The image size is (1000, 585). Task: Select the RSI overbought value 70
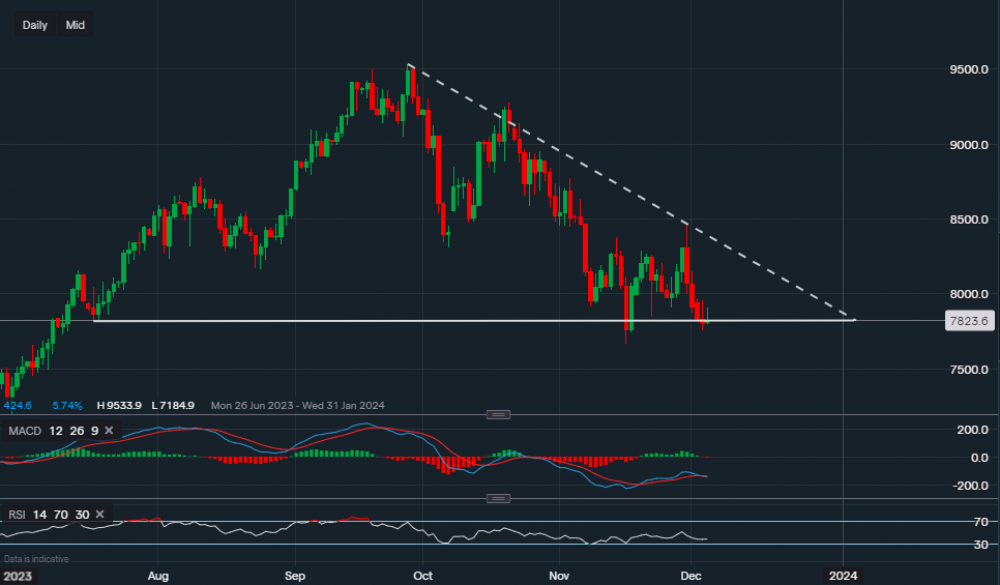59,514
